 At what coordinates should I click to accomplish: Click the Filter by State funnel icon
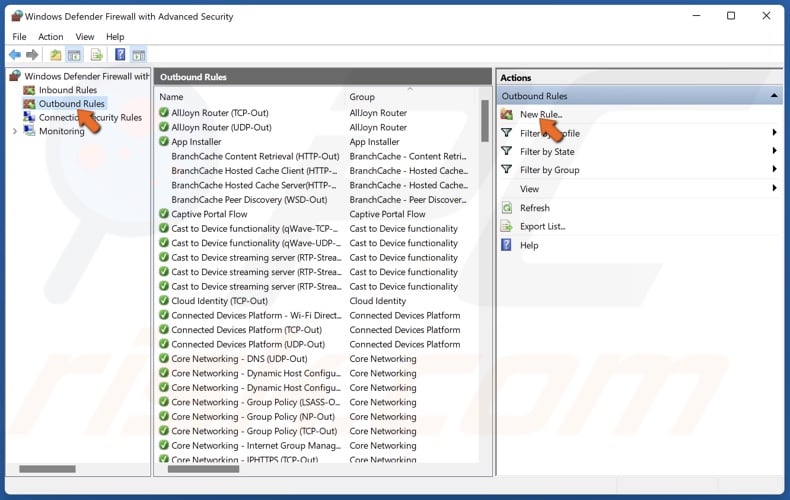506,151
